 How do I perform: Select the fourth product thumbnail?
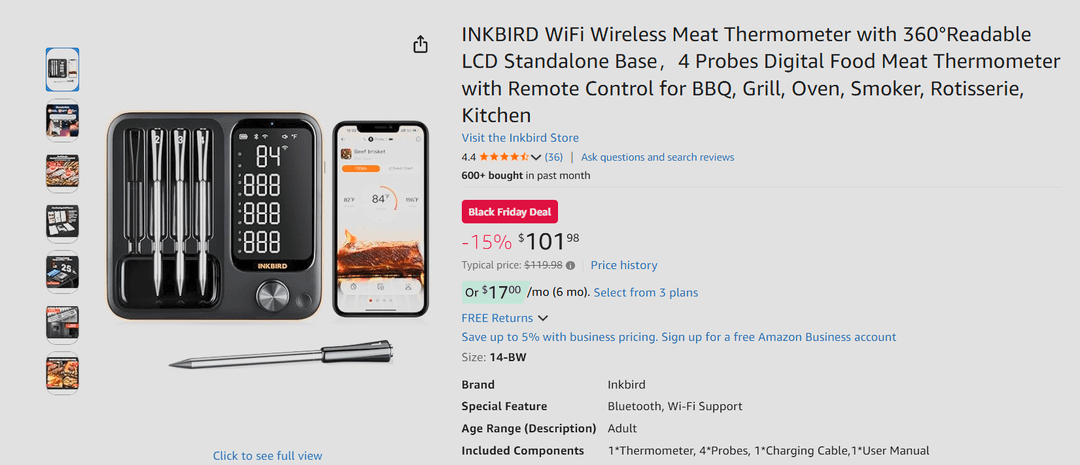[62, 222]
